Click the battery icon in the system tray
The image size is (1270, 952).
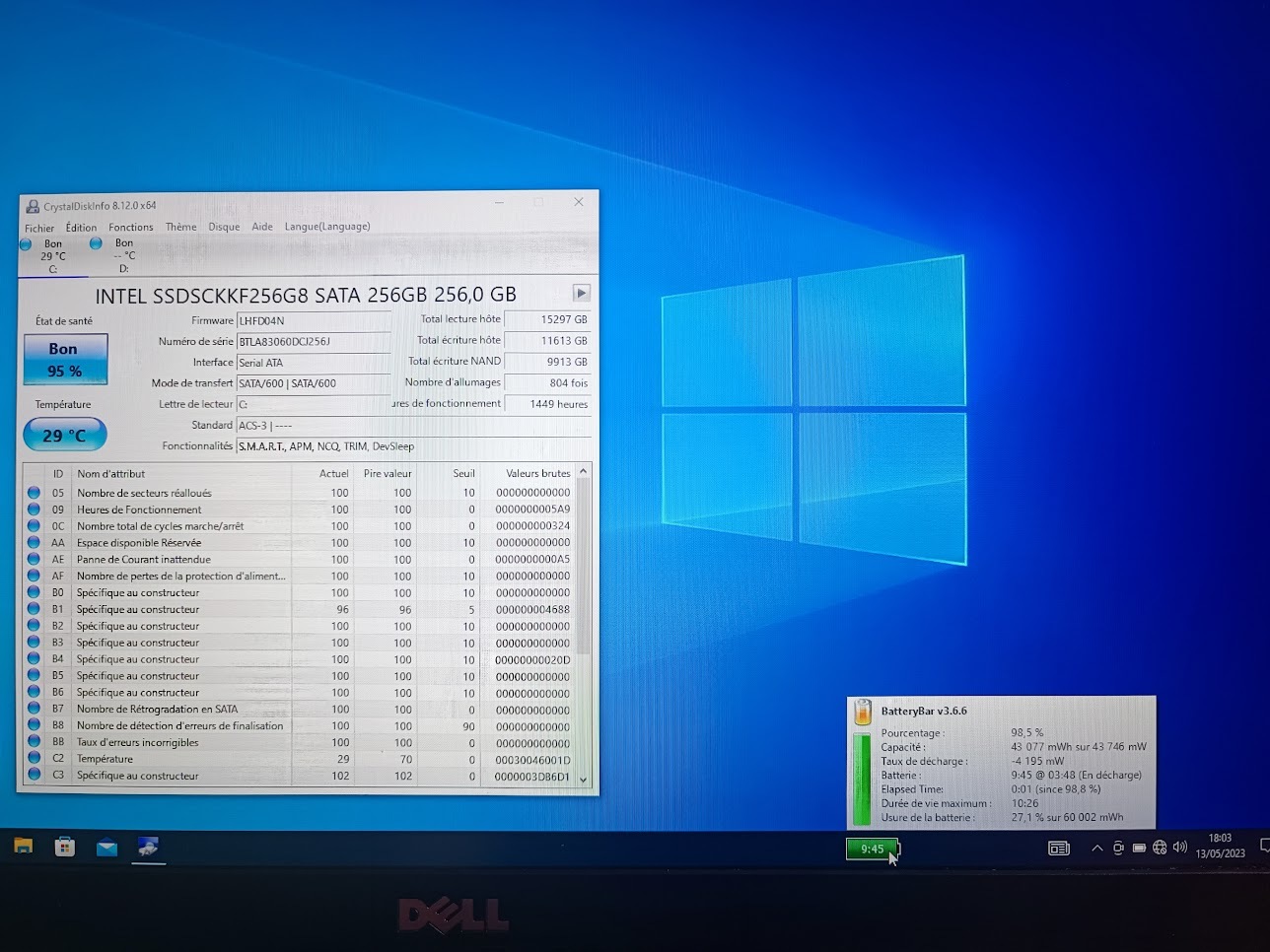point(1139,848)
